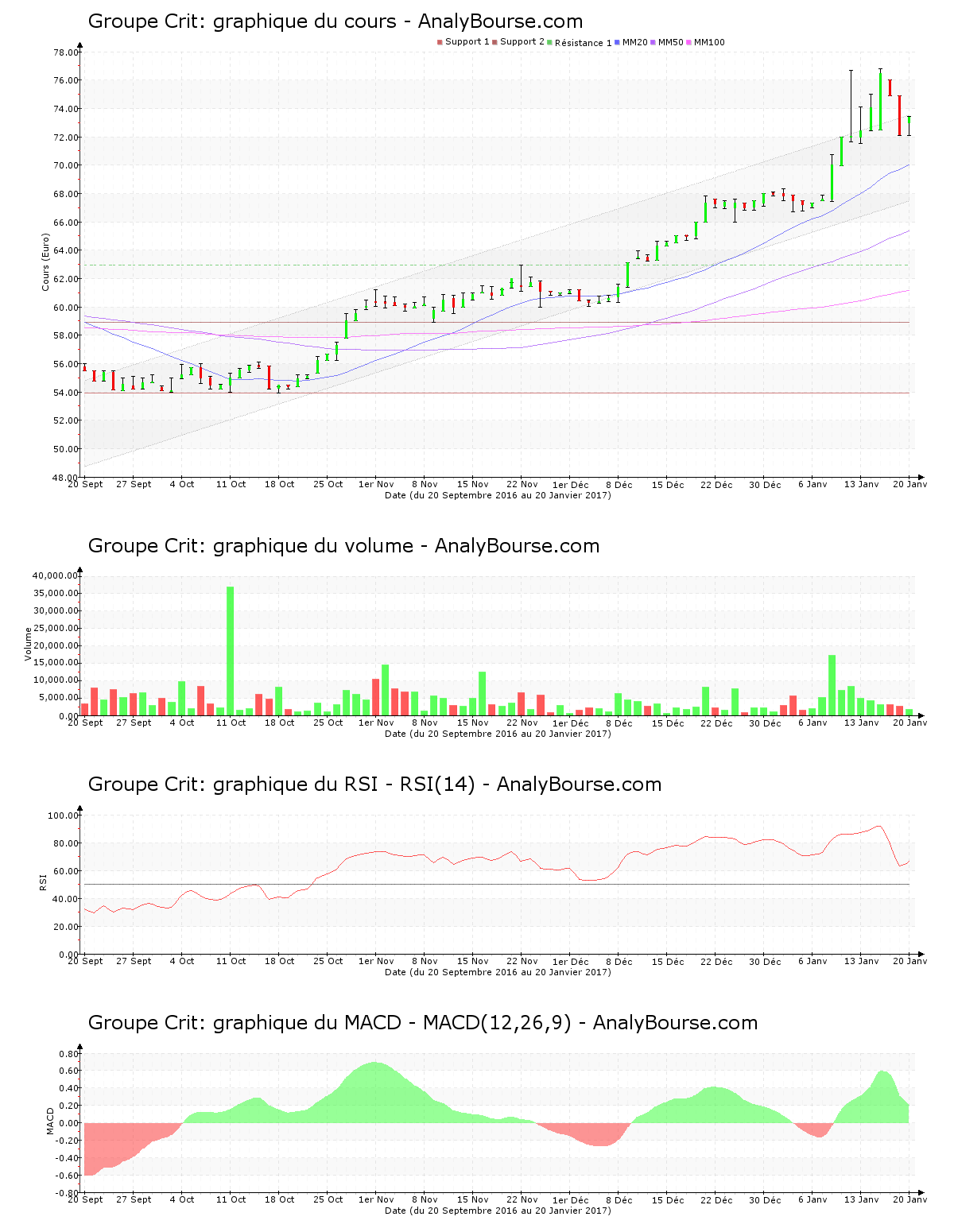Click the MM50 purple legend square
The image size is (954, 1232).
653,41
